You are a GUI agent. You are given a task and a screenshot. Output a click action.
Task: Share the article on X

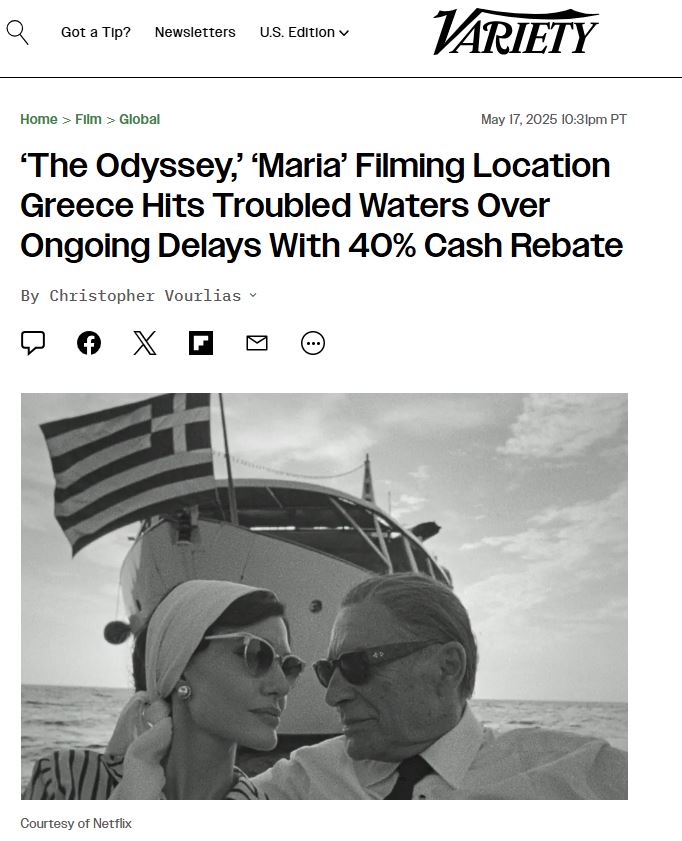(x=145, y=343)
